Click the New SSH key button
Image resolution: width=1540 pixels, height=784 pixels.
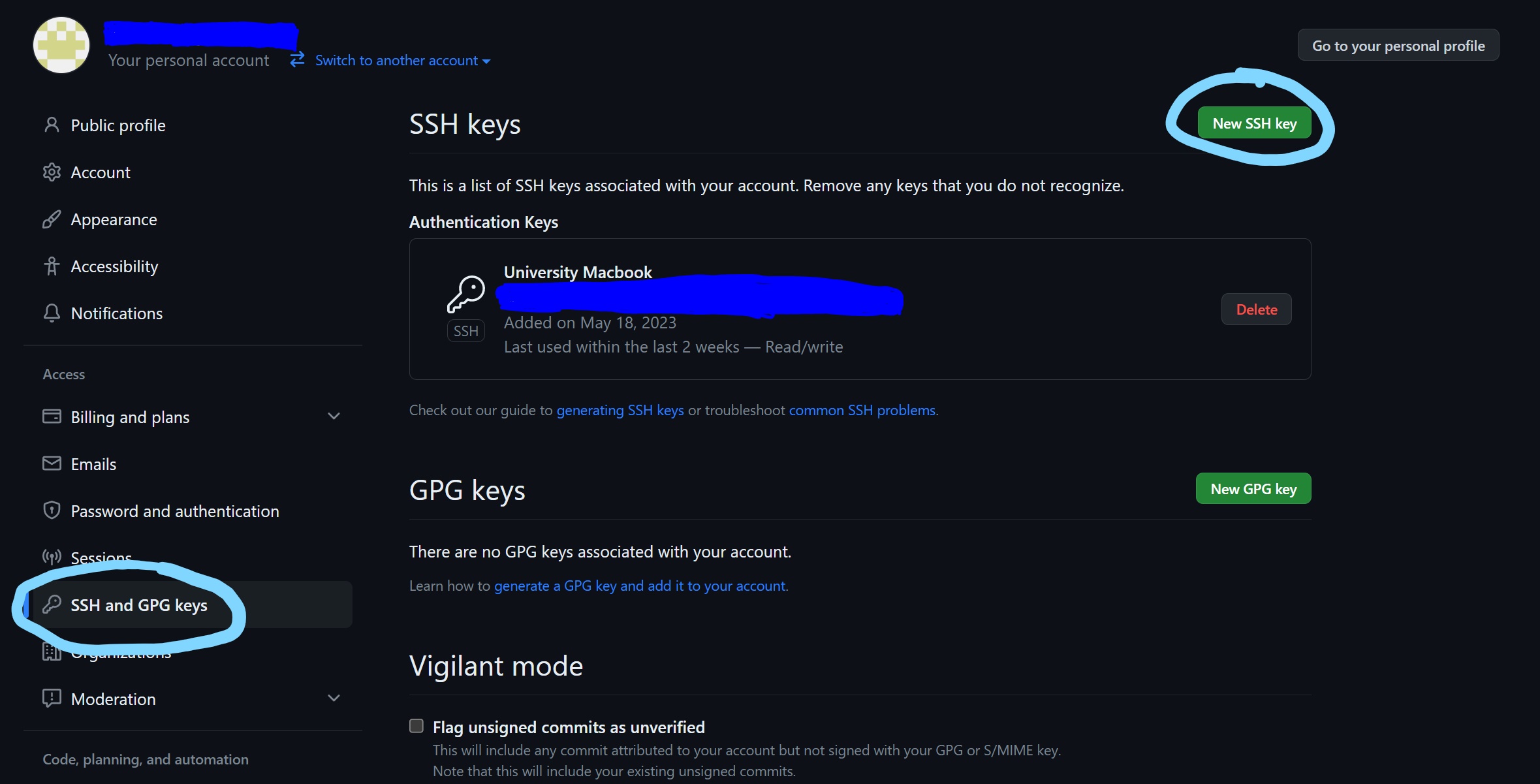click(x=1255, y=123)
